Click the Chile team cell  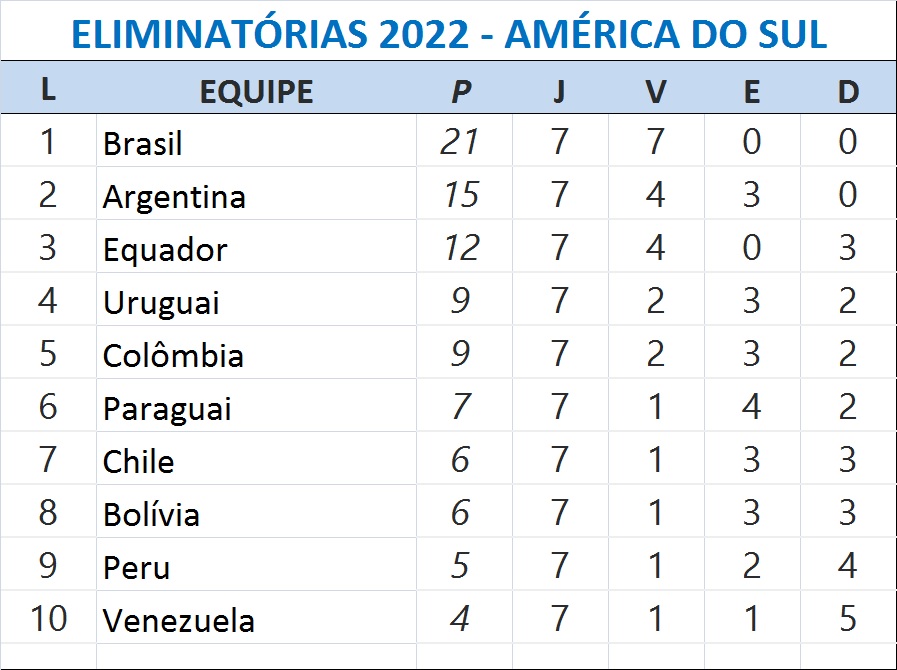tap(139, 462)
